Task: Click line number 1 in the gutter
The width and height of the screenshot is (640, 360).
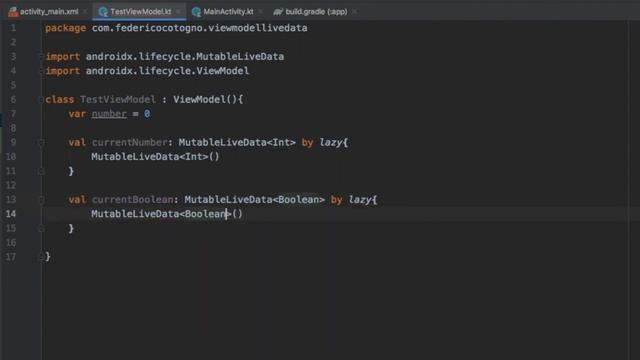Action: (13, 28)
